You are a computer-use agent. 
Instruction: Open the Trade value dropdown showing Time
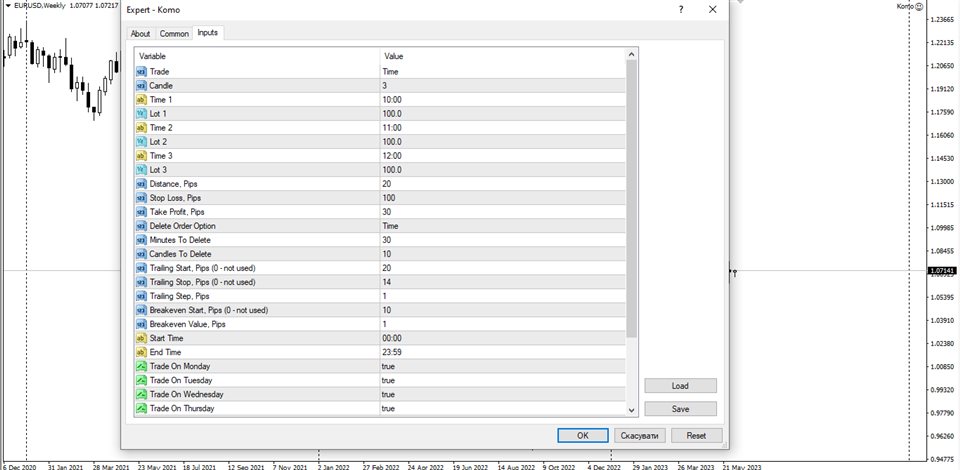click(x=500, y=72)
